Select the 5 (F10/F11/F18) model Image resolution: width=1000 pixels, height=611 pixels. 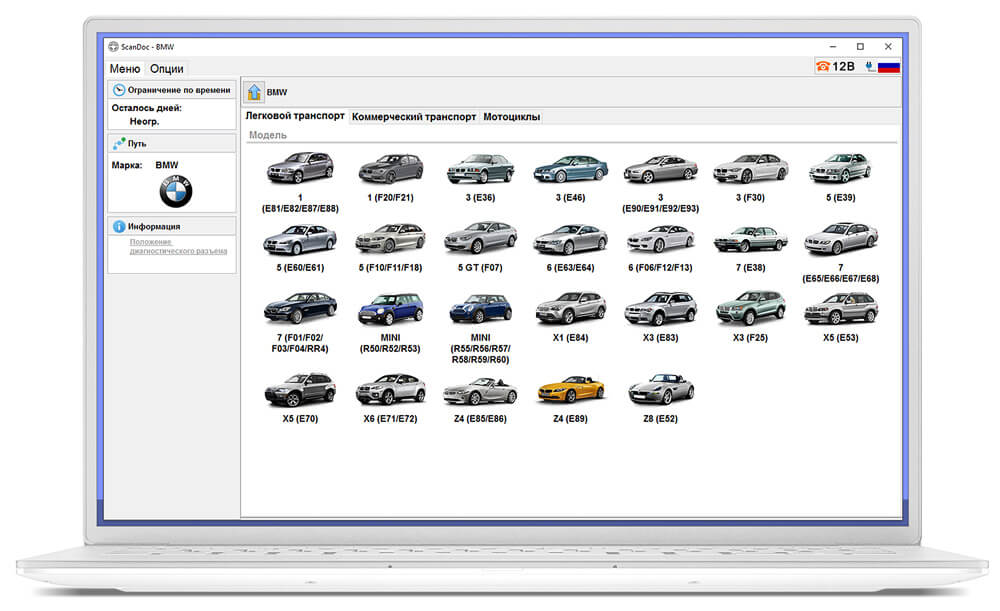tap(390, 247)
